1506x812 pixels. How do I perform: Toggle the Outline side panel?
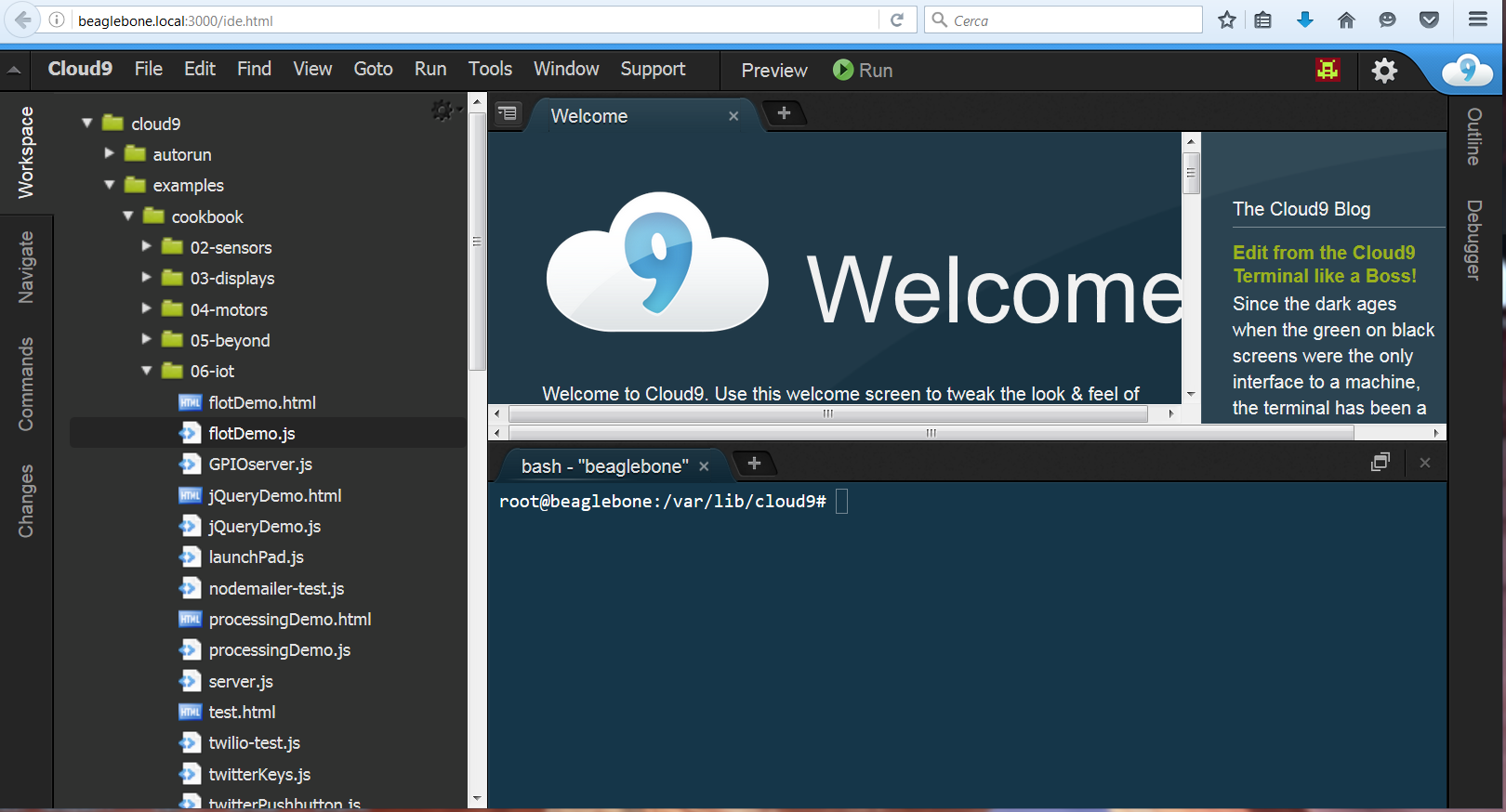(1473, 137)
